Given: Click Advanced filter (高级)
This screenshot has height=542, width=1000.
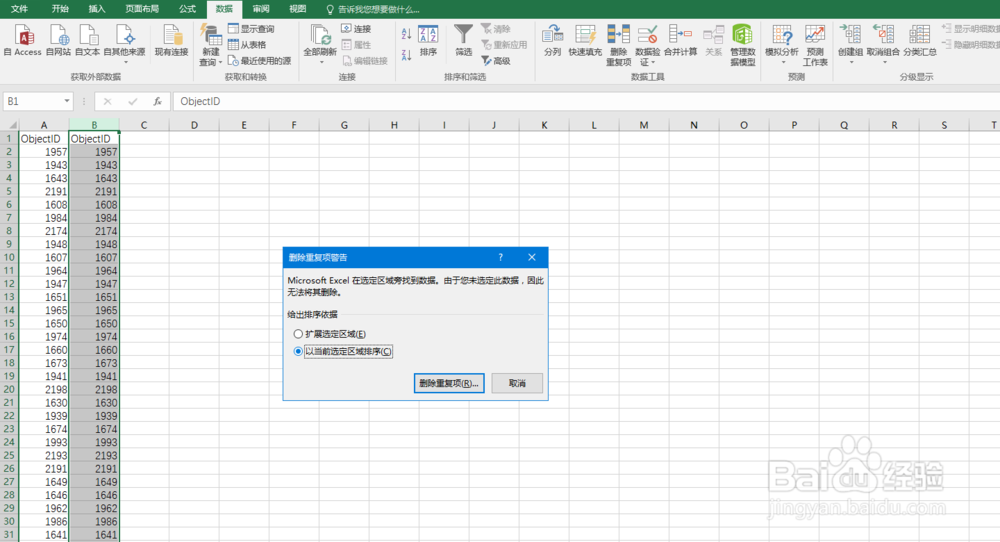Looking at the screenshot, I should coord(496,61).
